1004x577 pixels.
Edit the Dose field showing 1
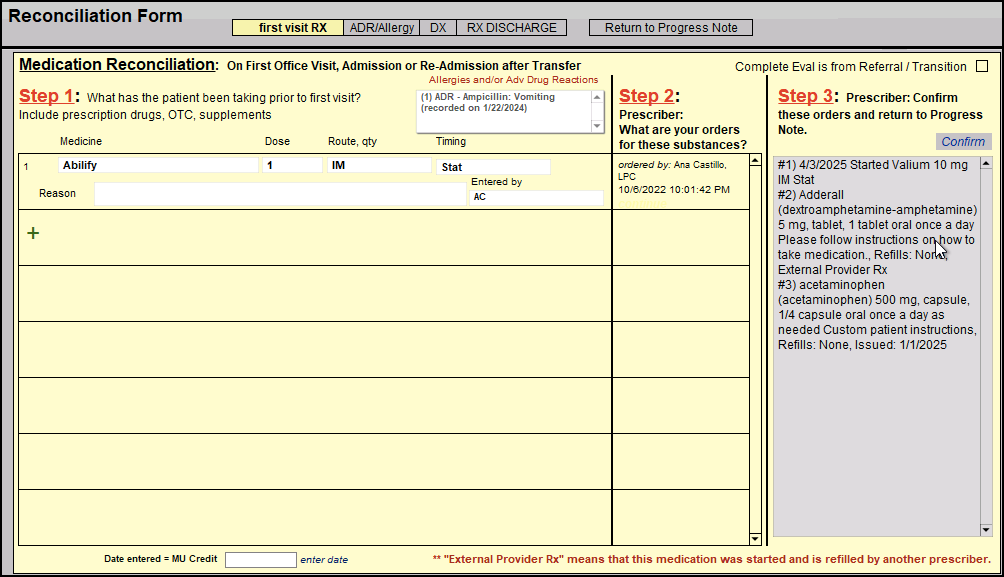click(292, 166)
